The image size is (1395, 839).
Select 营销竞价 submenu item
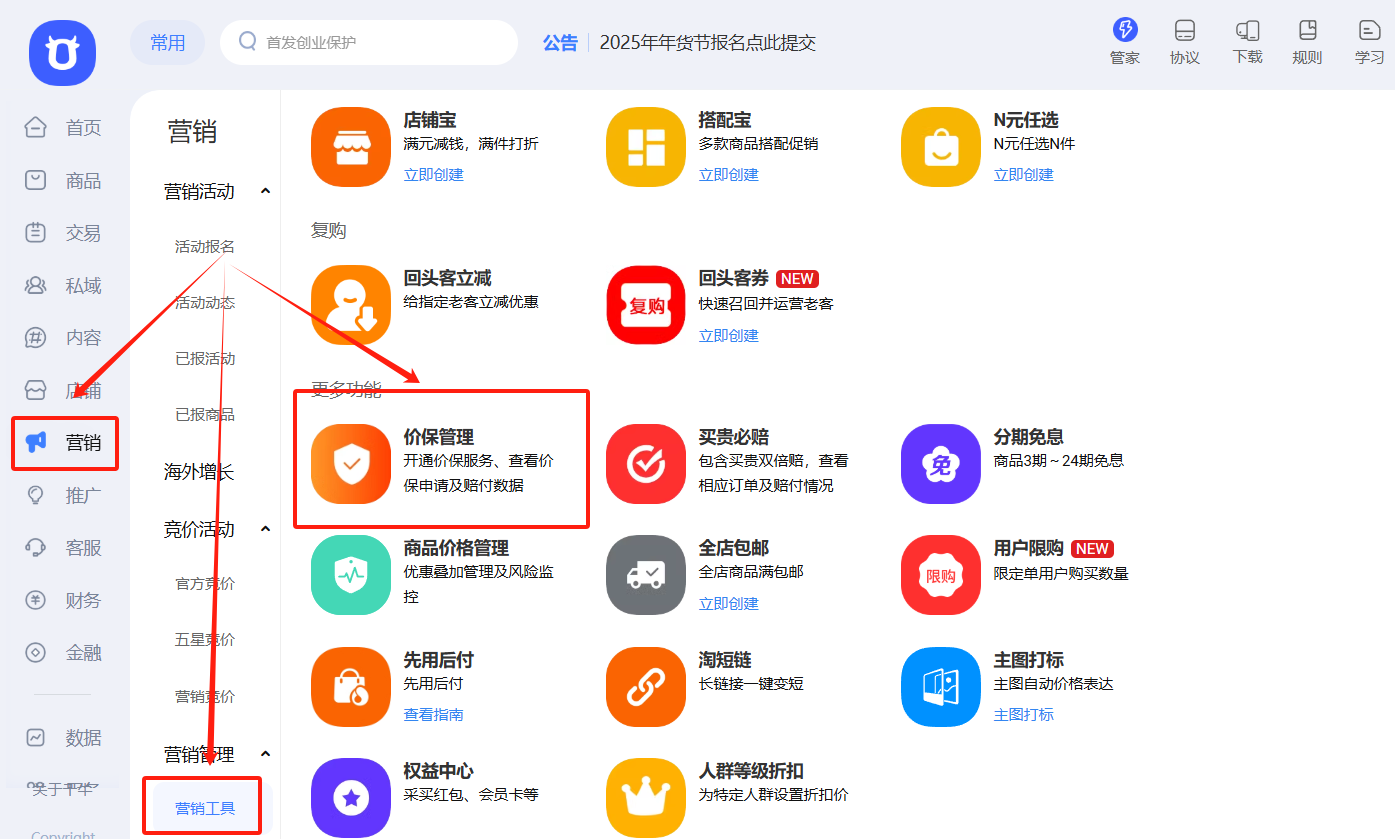click(x=205, y=696)
